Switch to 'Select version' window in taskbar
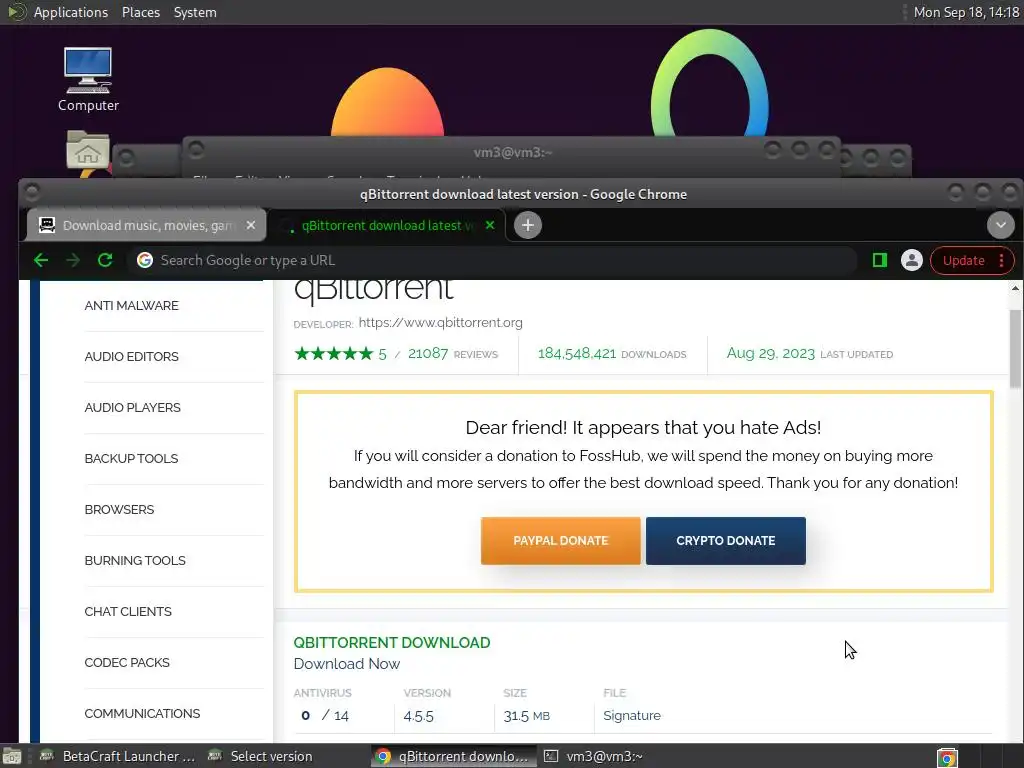Viewport: 1024px width, 768px height. point(261,756)
